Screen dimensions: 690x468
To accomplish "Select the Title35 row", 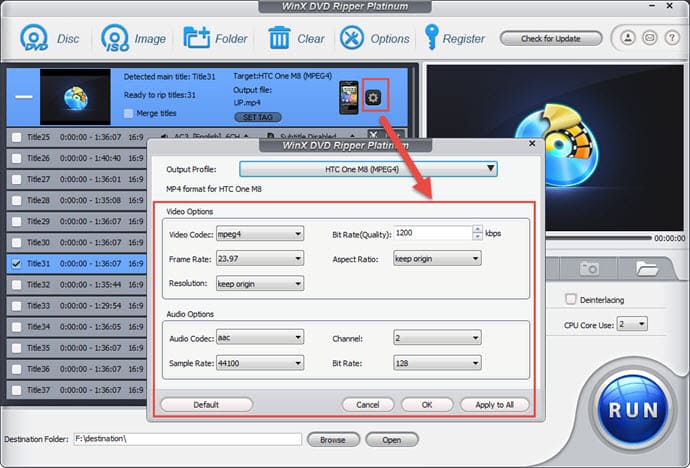I will (x=77, y=348).
